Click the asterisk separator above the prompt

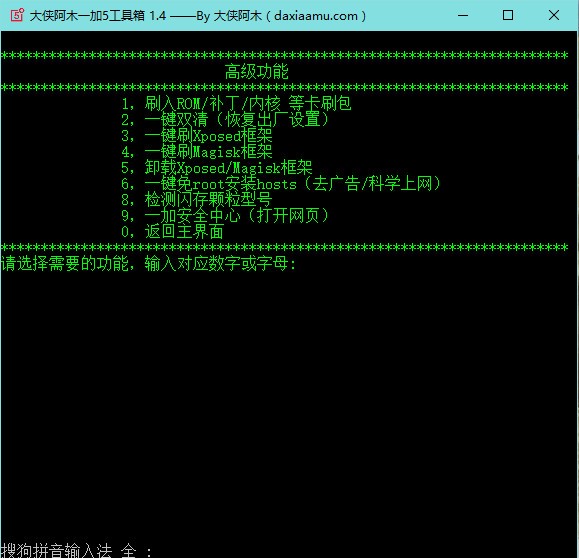pyautogui.click(x=284, y=247)
